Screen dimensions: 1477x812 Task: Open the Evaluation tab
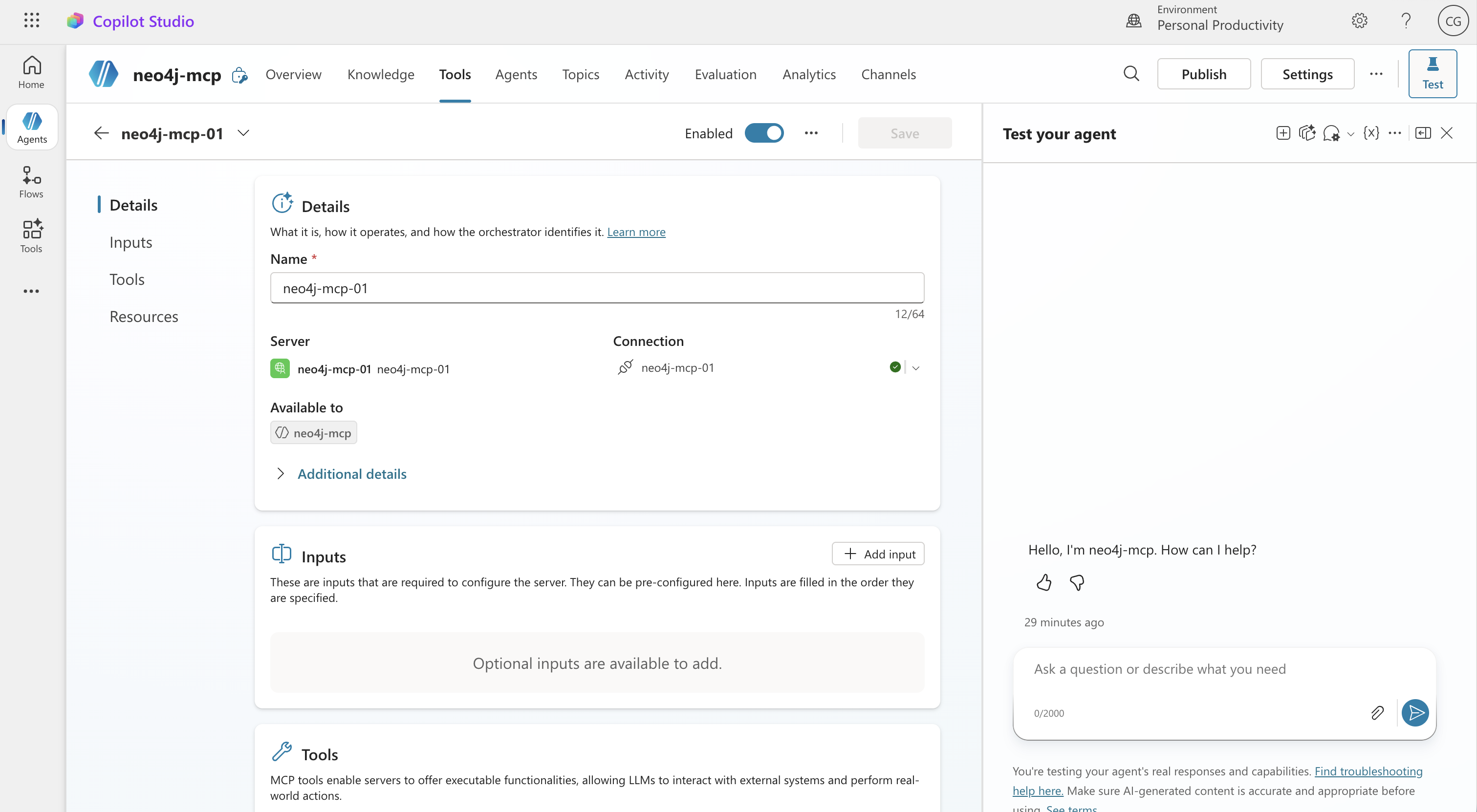click(x=725, y=74)
